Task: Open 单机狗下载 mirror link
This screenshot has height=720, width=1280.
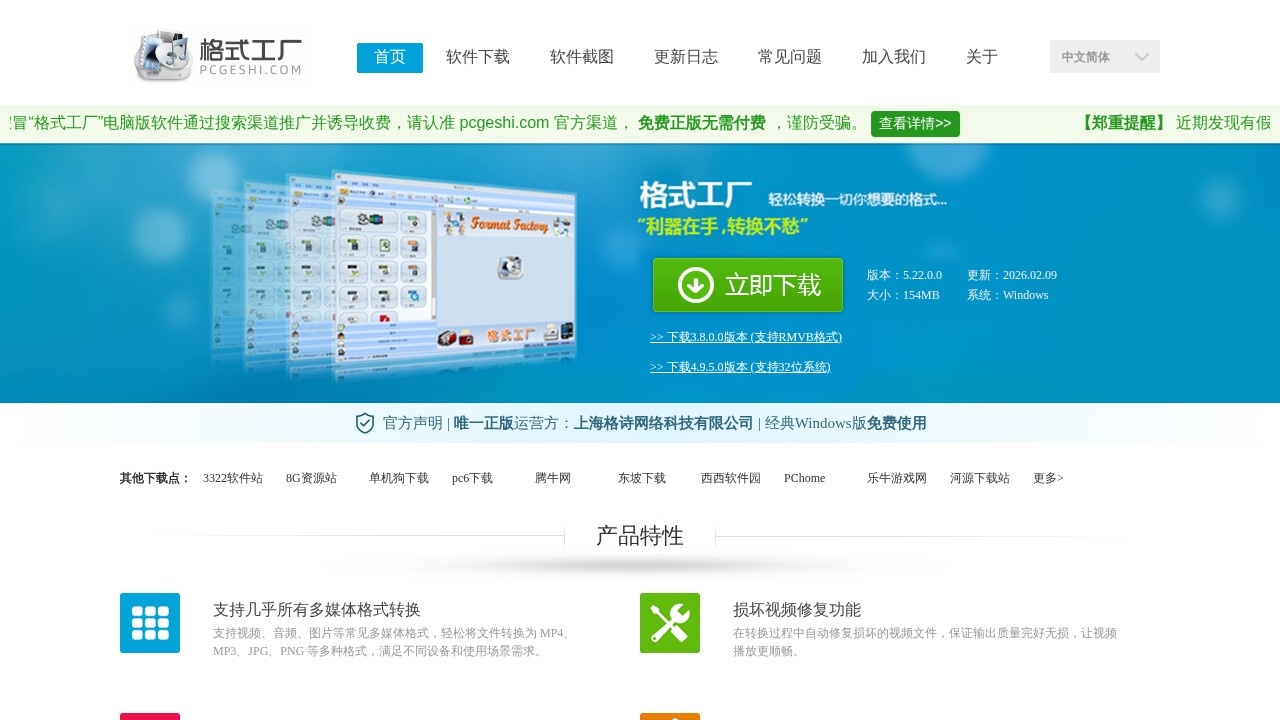Action: click(x=399, y=478)
